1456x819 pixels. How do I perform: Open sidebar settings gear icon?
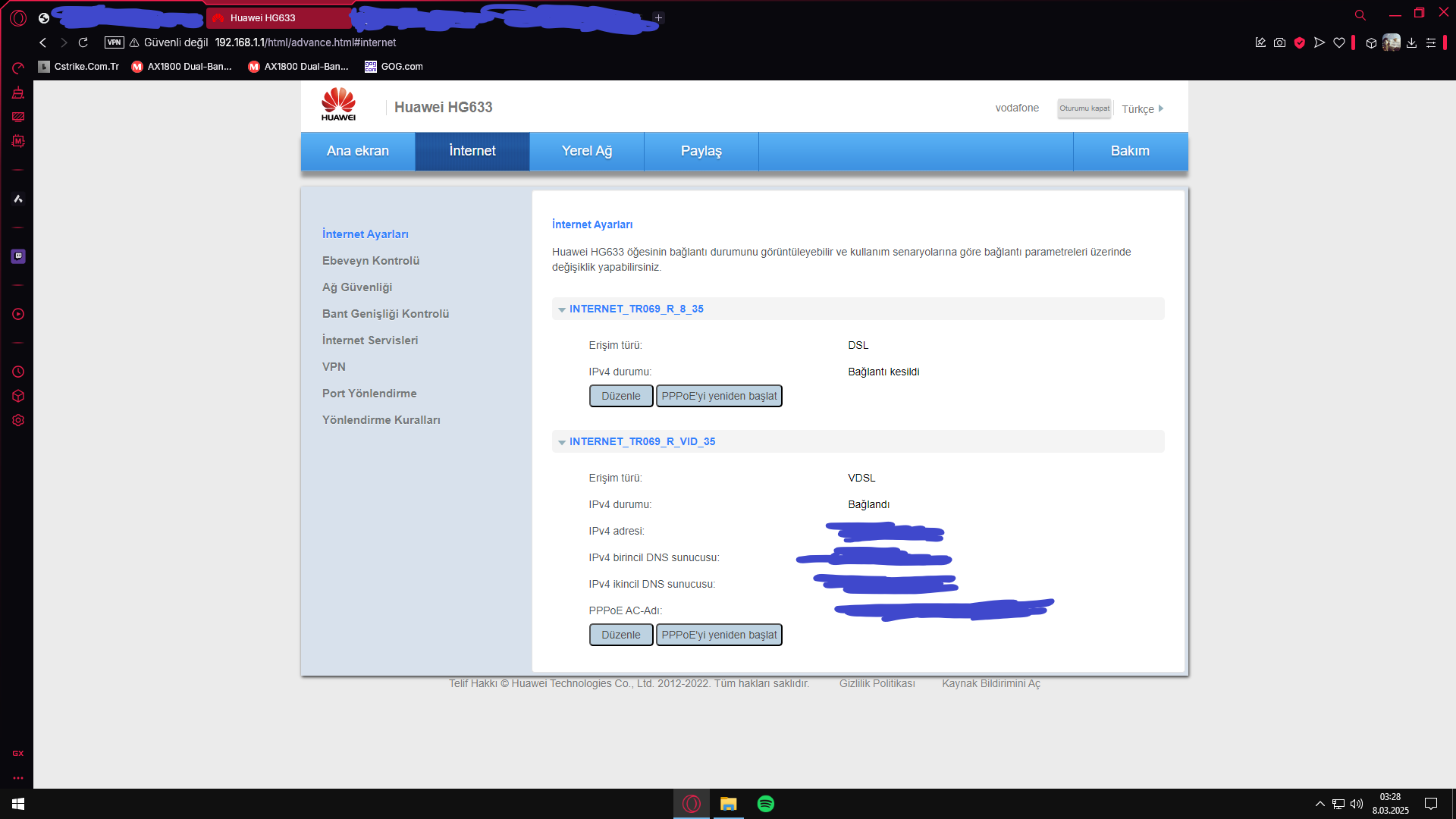pos(18,420)
